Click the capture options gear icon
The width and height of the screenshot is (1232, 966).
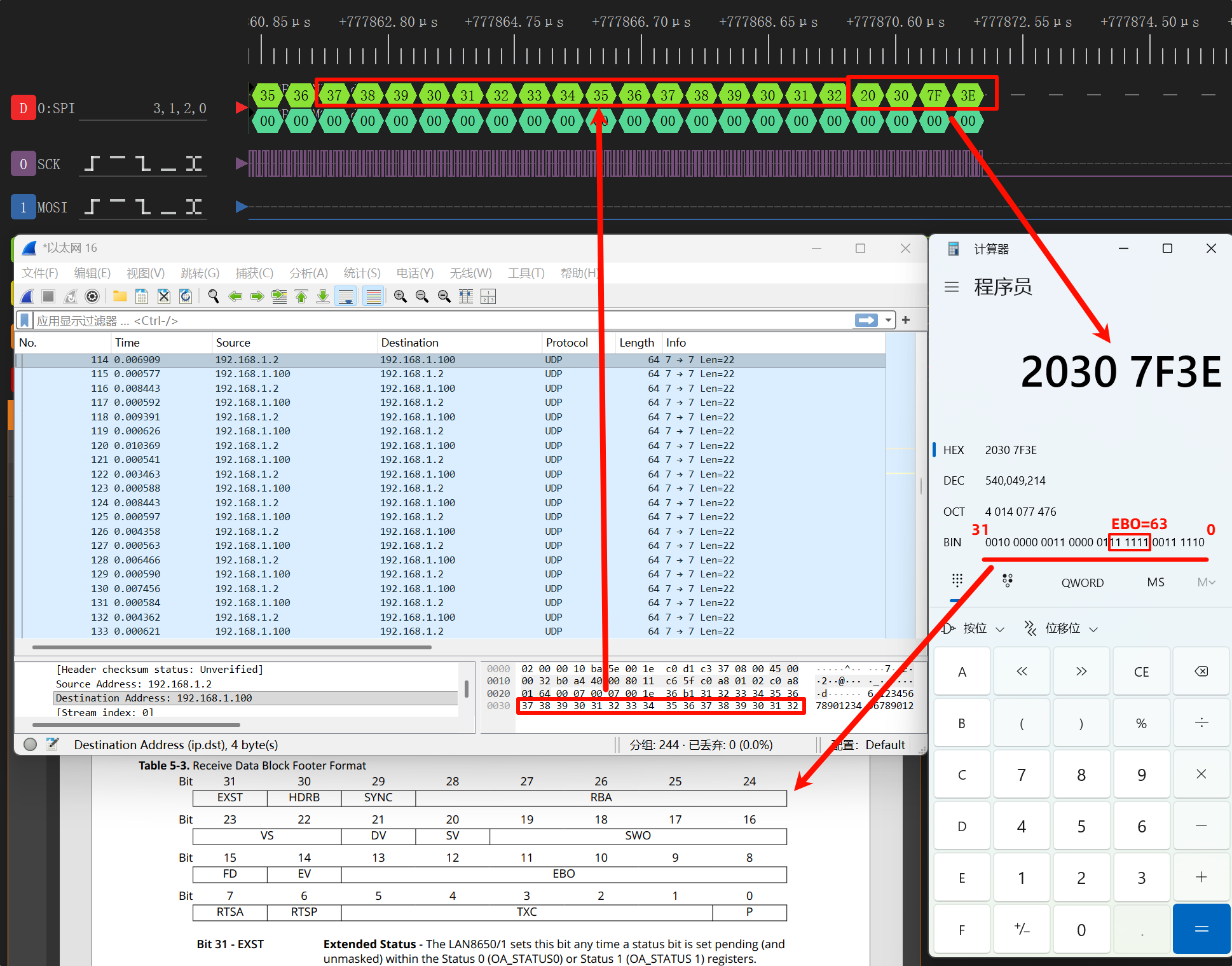click(x=92, y=296)
